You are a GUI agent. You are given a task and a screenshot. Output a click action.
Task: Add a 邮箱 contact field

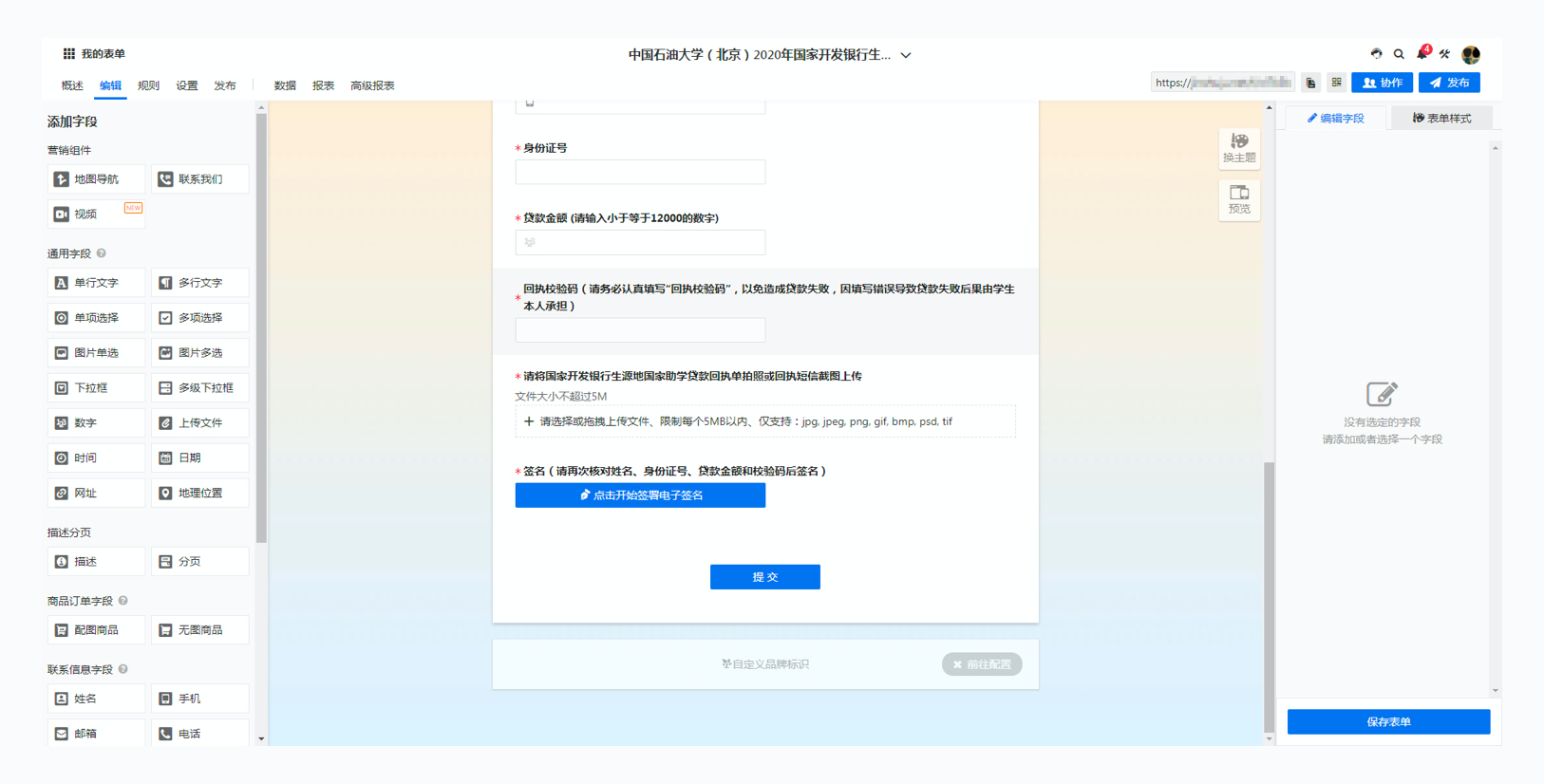96,734
